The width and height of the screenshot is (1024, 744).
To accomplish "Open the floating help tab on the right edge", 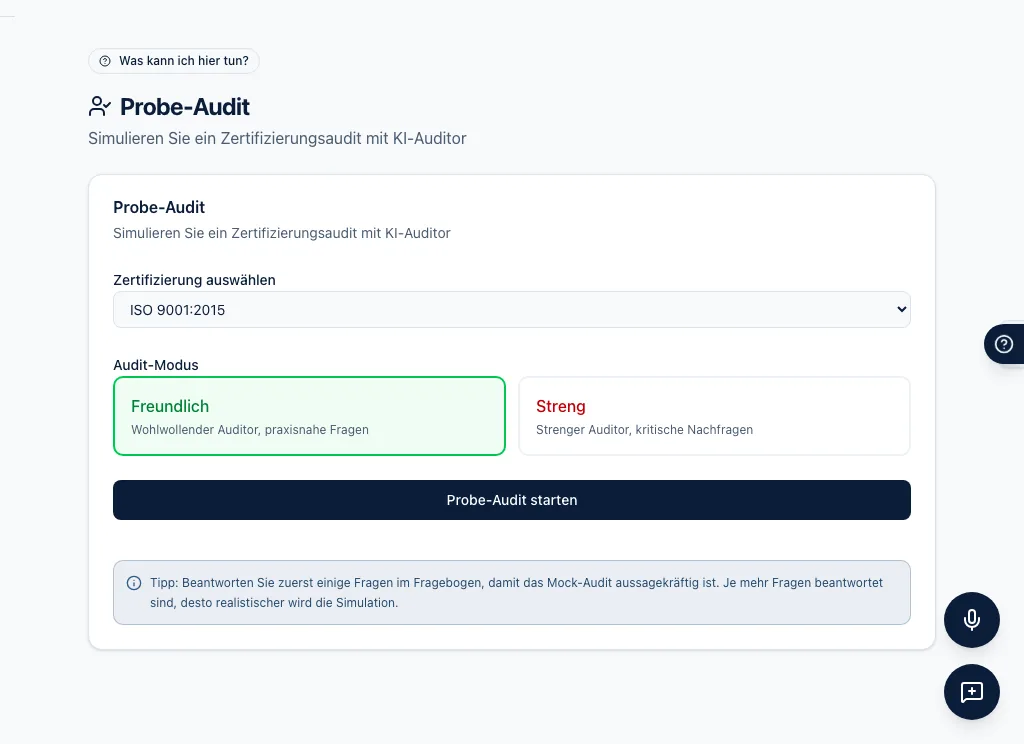I will pyautogui.click(x=1004, y=344).
